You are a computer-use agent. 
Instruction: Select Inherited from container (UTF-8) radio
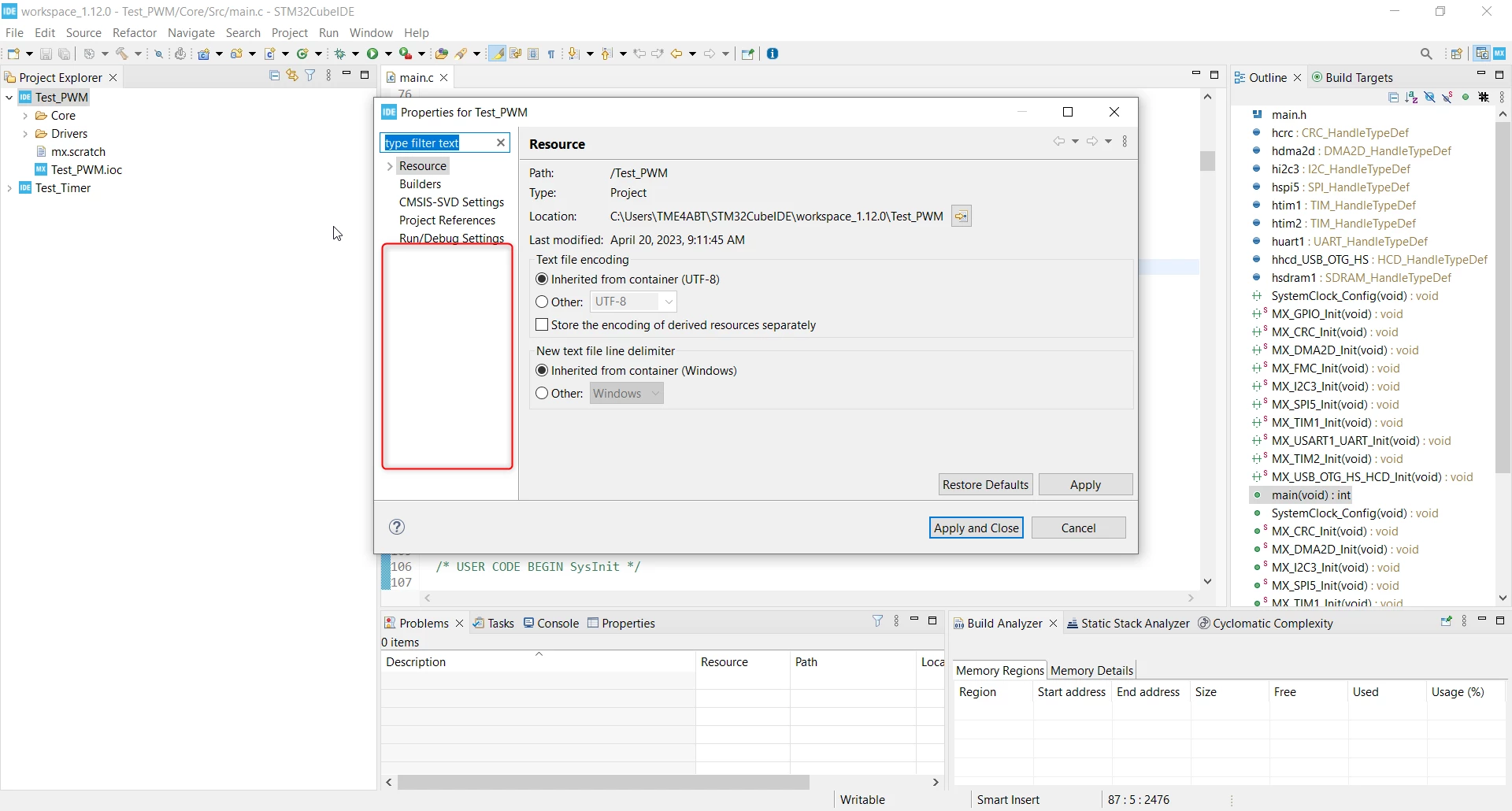[x=542, y=279]
